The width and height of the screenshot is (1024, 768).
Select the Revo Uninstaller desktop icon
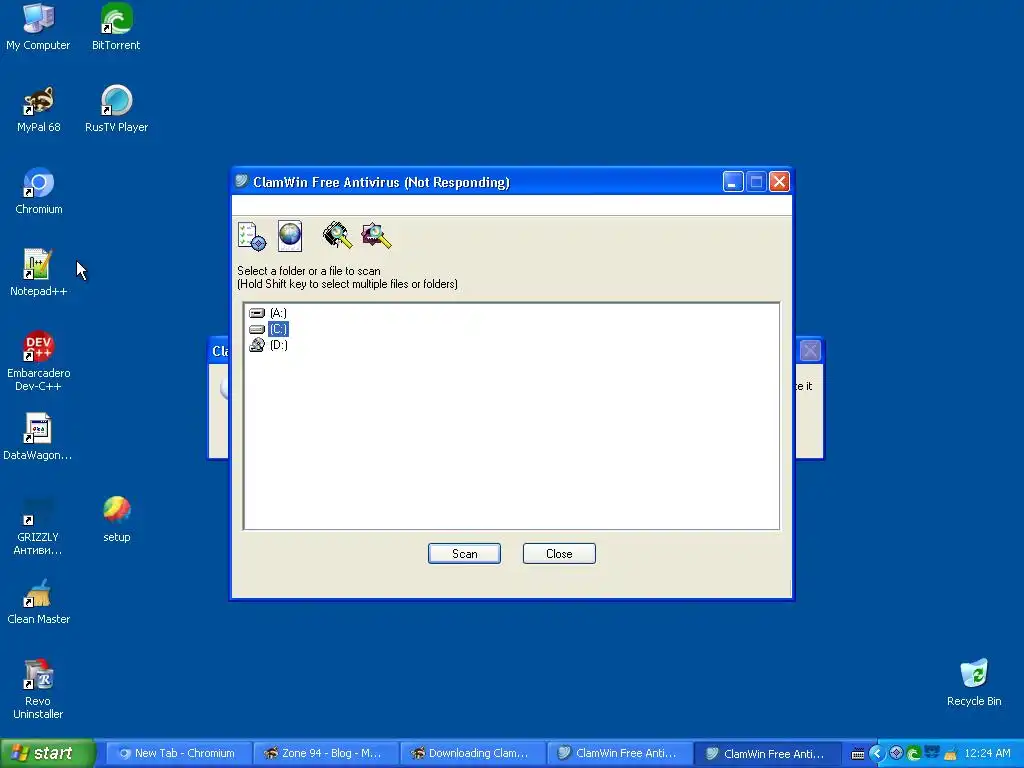tap(38, 690)
